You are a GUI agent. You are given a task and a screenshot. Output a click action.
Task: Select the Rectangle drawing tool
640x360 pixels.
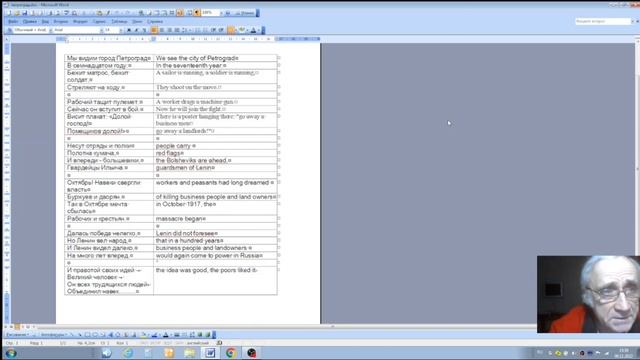coord(88,335)
